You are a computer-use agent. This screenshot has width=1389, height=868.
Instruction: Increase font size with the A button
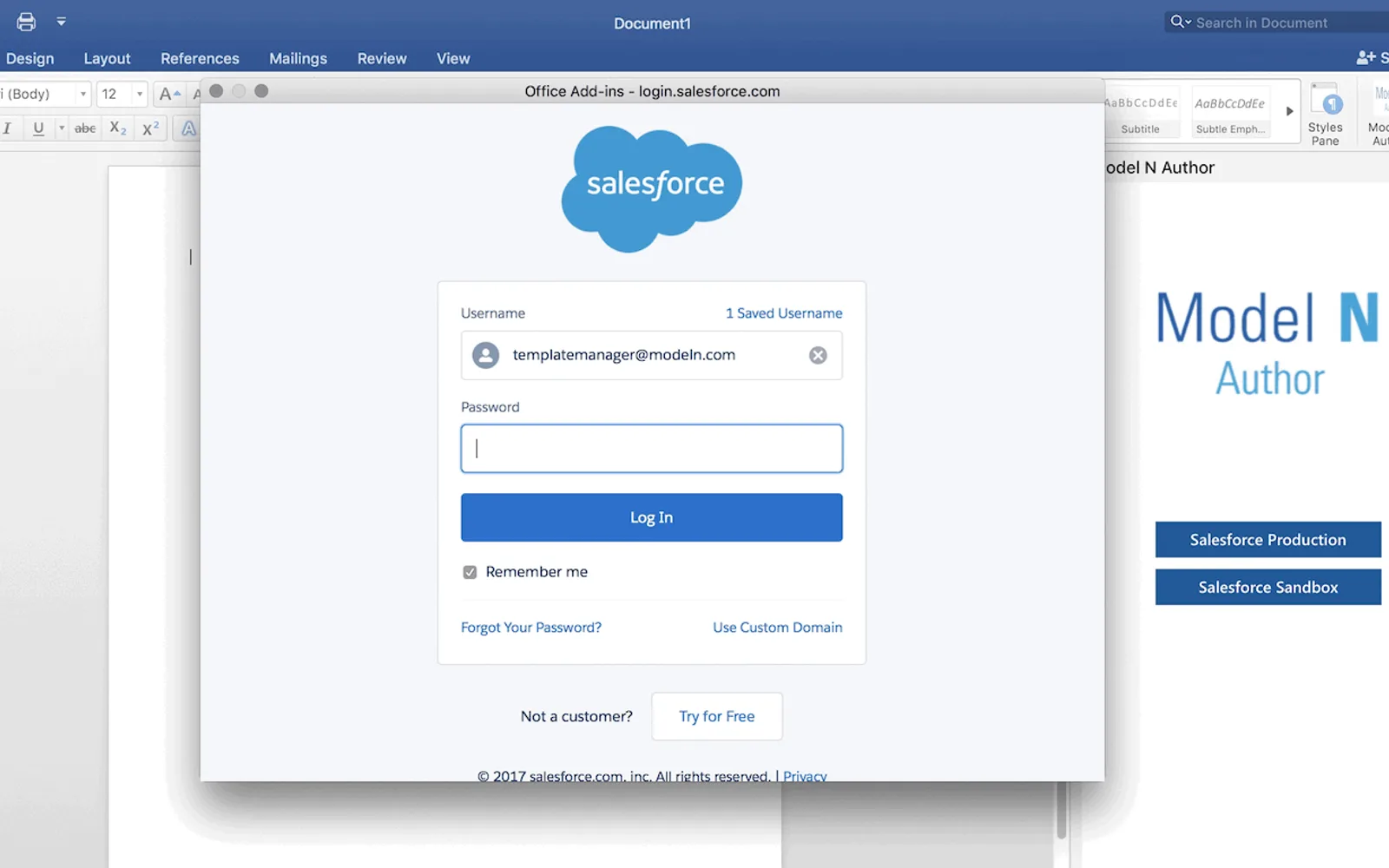(x=169, y=94)
